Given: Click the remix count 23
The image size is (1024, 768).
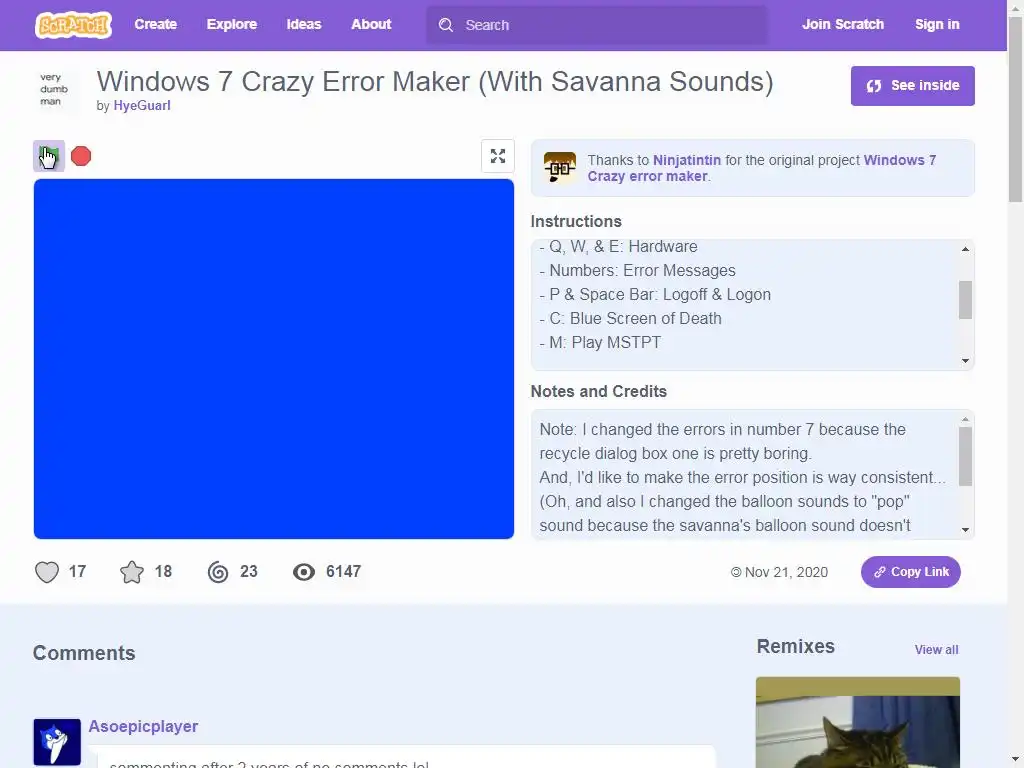Looking at the screenshot, I should tap(249, 572).
